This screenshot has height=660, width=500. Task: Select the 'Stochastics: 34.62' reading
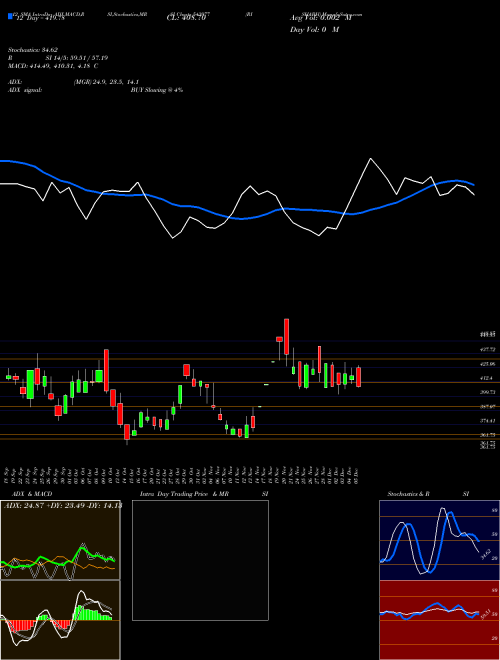click(x=32, y=50)
